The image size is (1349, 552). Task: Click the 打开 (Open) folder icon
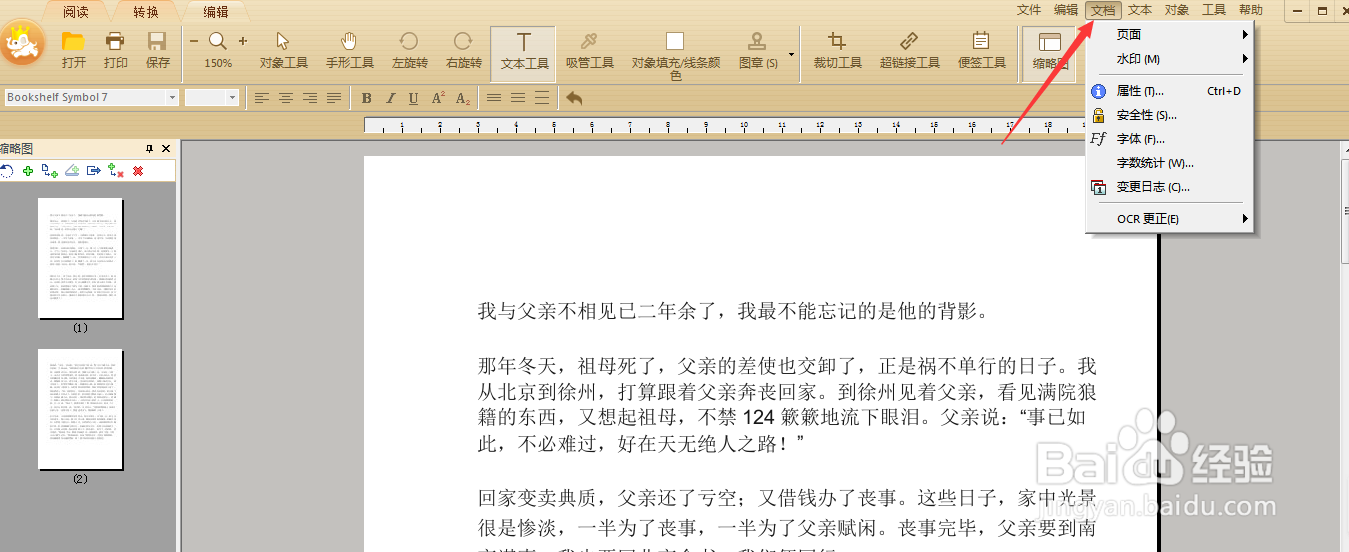click(73, 42)
